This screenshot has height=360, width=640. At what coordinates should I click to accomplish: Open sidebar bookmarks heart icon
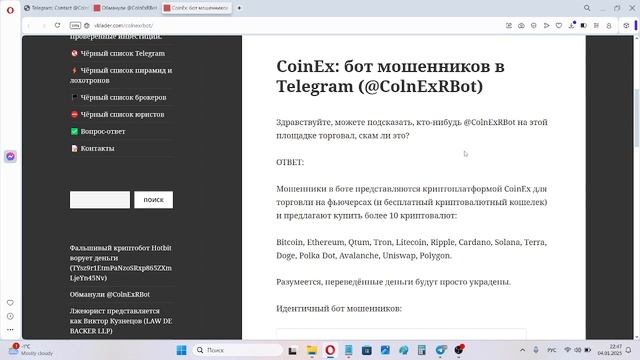click(10, 302)
